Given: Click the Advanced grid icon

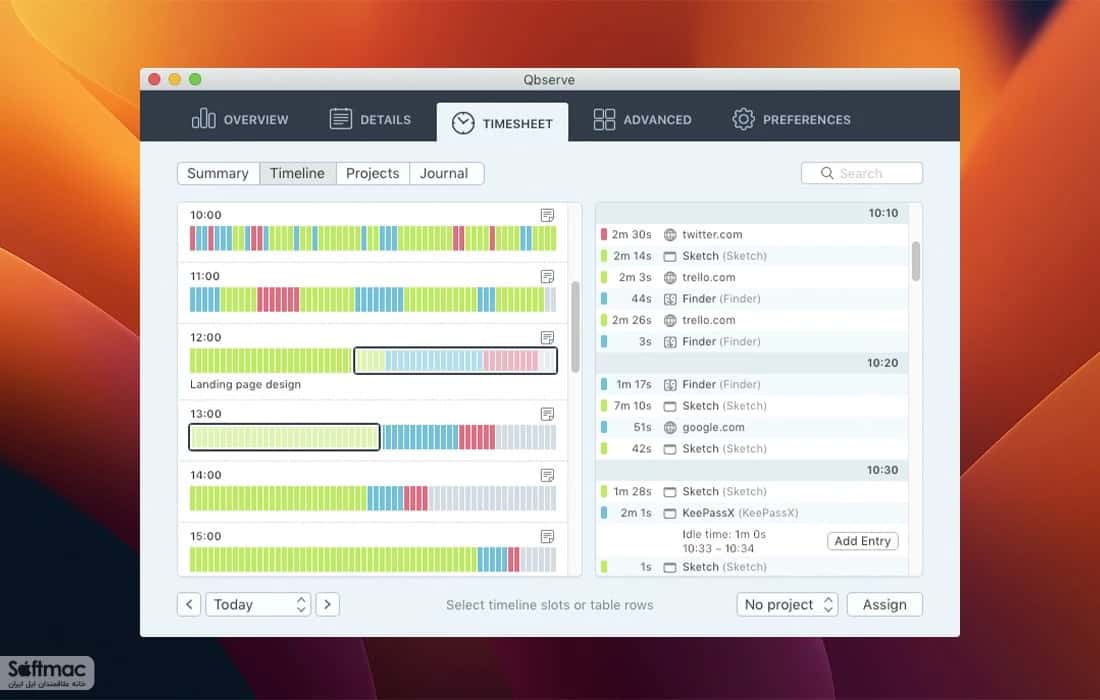Looking at the screenshot, I should pyautogui.click(x=604, y=119).
